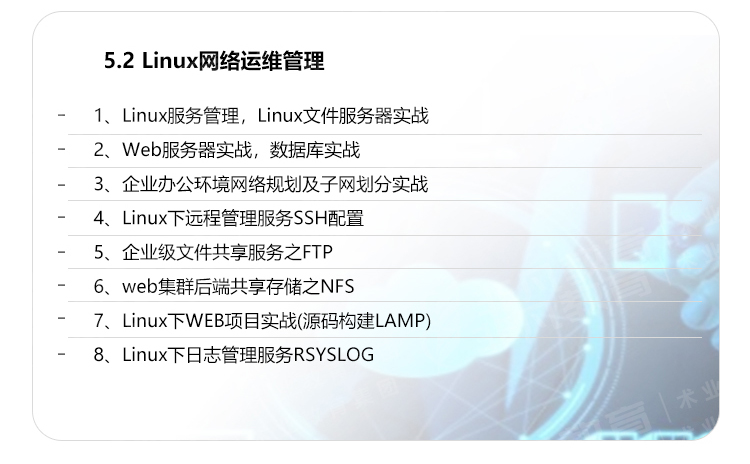
Task: Click the dash bullet before item 6
Action: click(x=62, y=285)
